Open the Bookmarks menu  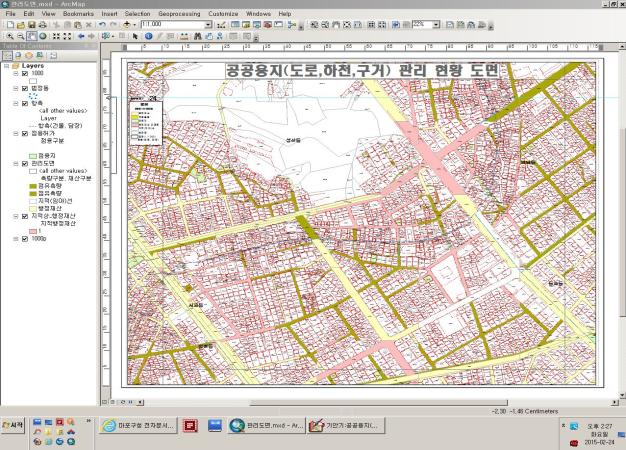pos(78,14)
